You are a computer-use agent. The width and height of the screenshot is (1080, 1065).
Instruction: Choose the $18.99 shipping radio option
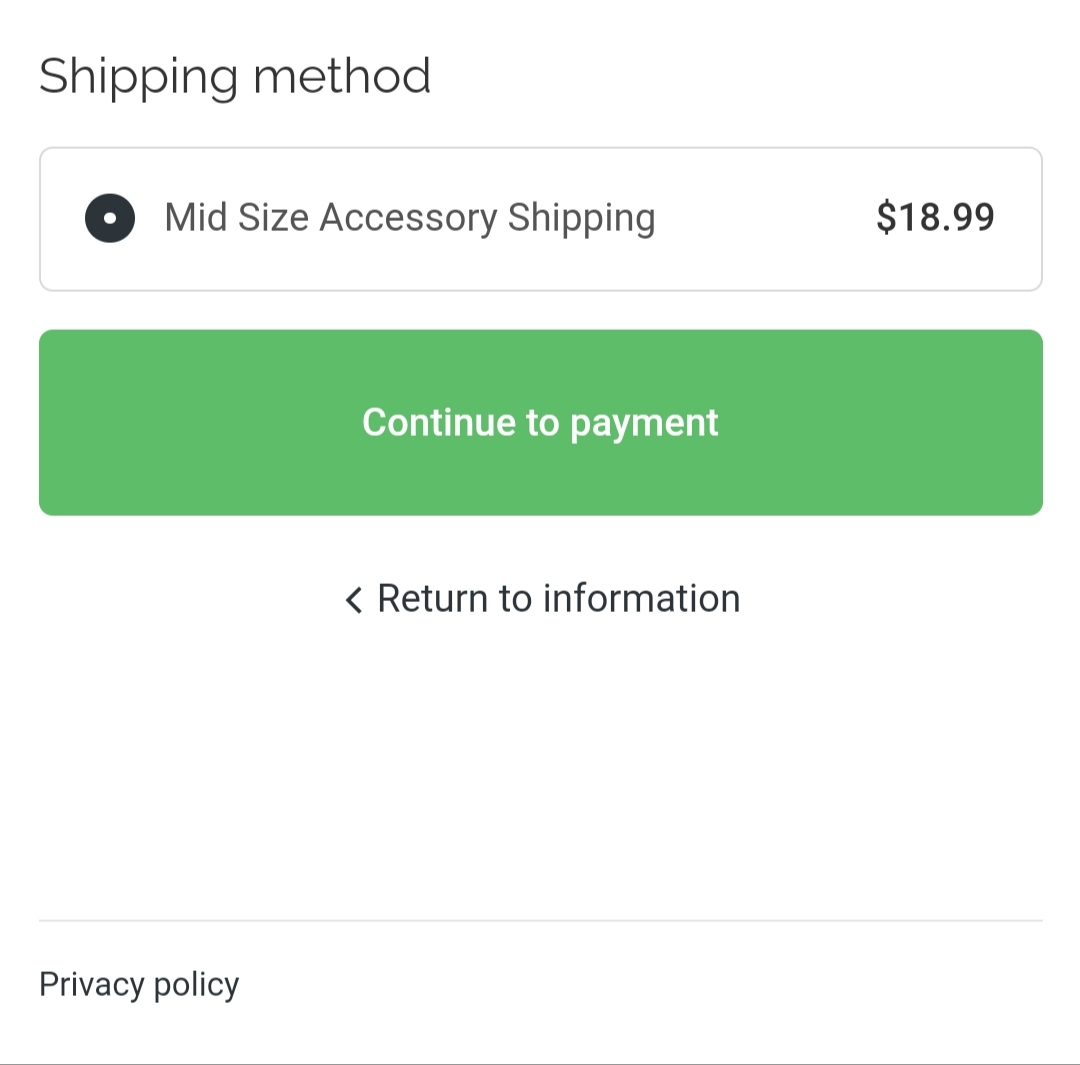pos(110,218)
